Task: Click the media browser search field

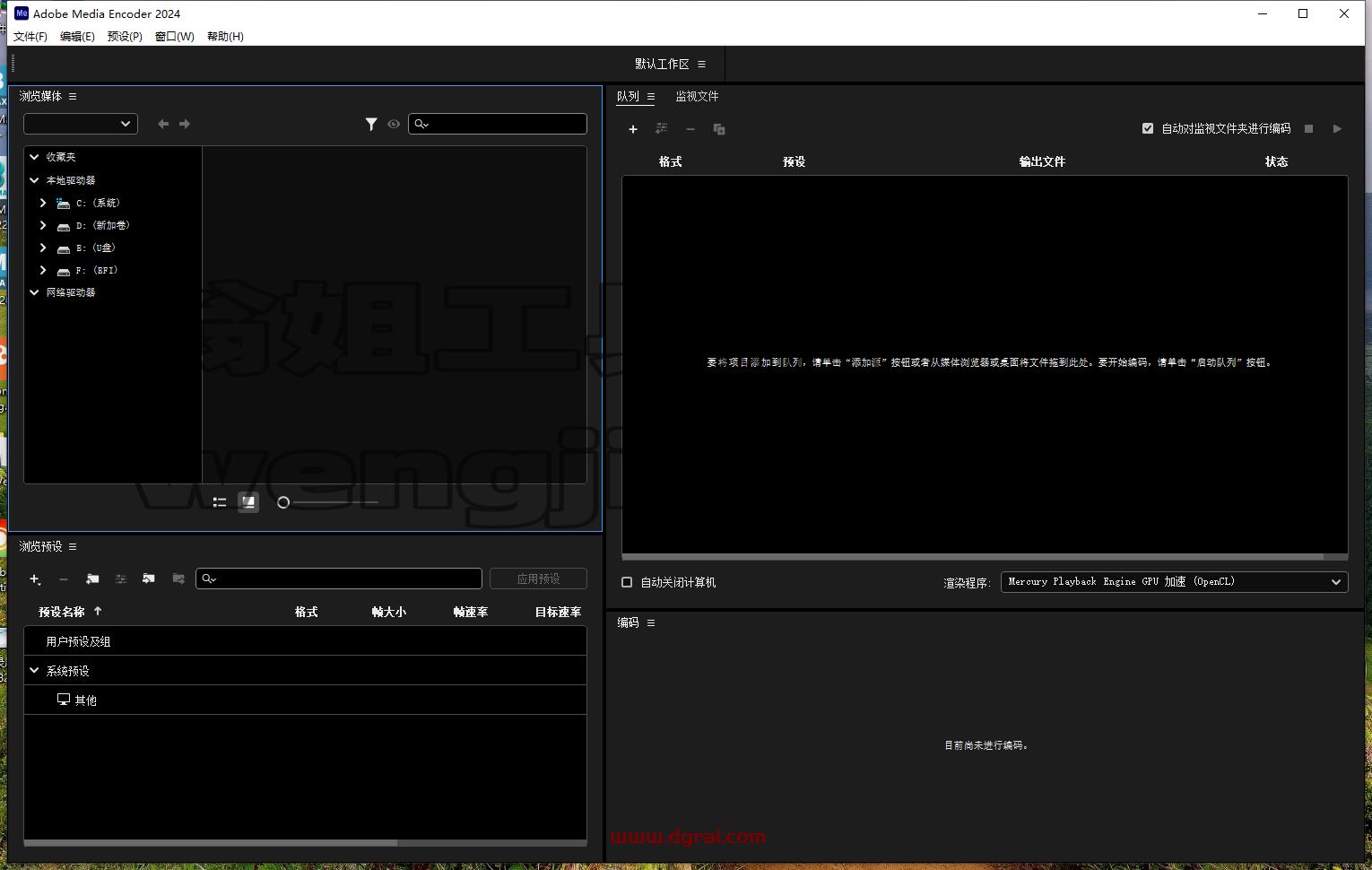Action: pyautogui.click(x=498, y=124)
